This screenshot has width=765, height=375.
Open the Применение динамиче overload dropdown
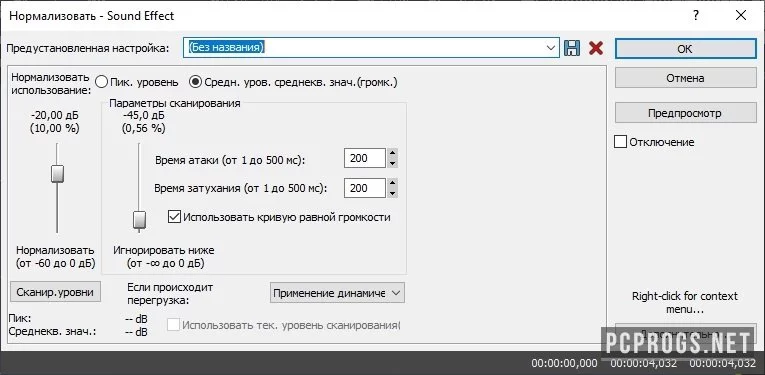(x=337, y=293)
